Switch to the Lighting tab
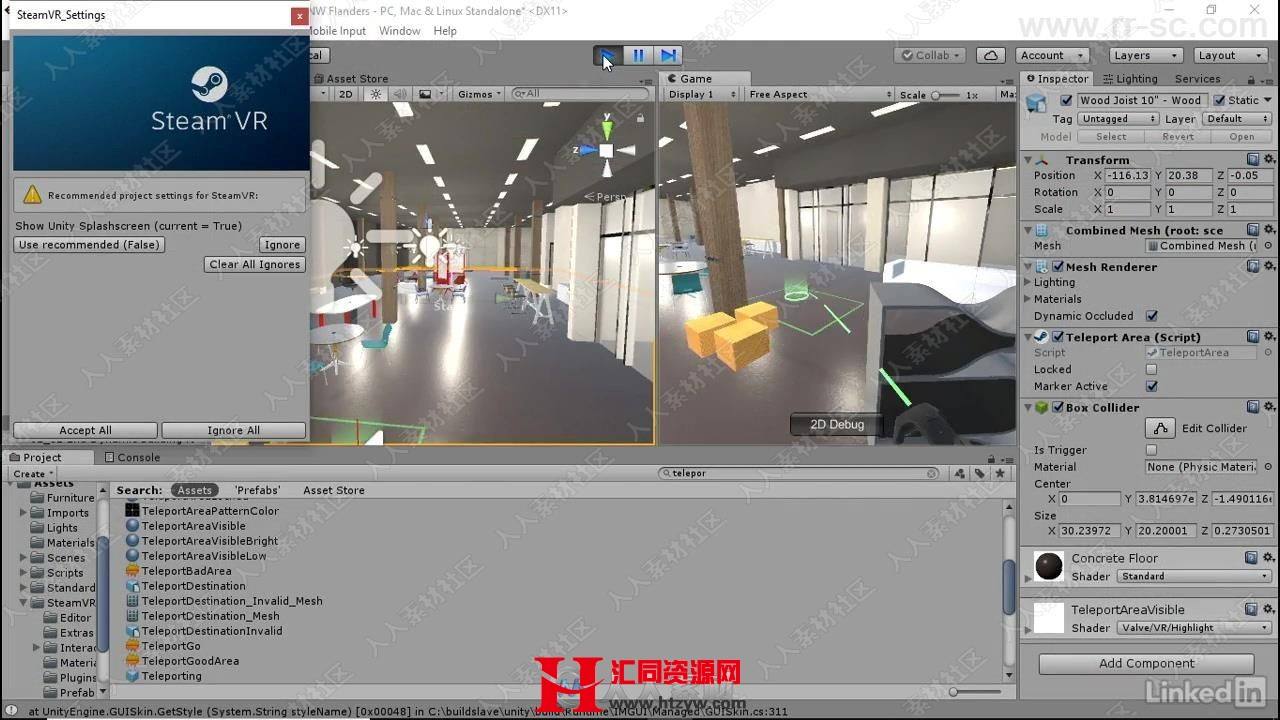 tap(1129, 79)
